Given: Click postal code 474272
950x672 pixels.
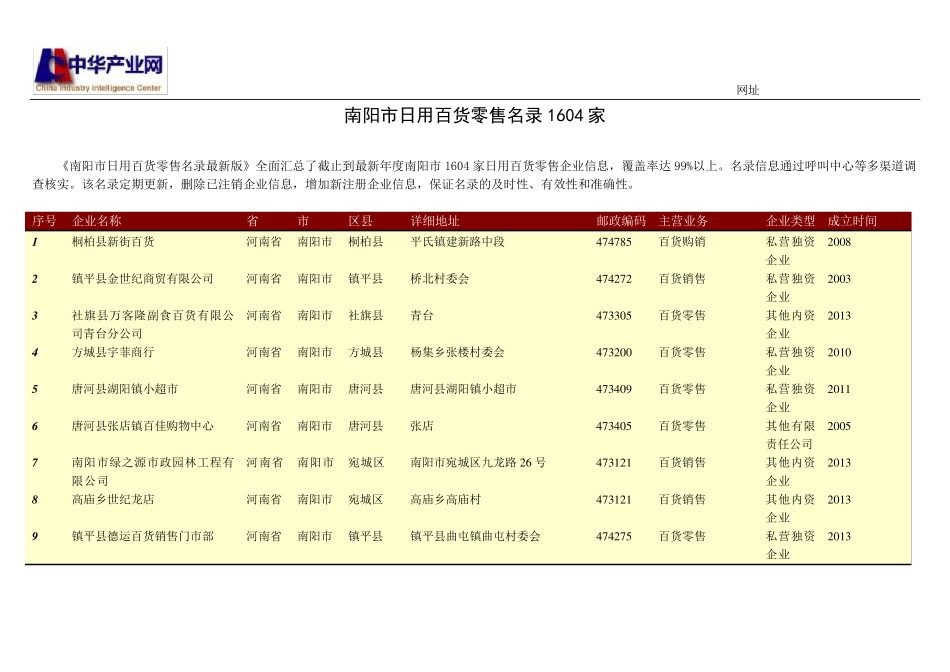Looking at the screenshot, I should point(614,279).
